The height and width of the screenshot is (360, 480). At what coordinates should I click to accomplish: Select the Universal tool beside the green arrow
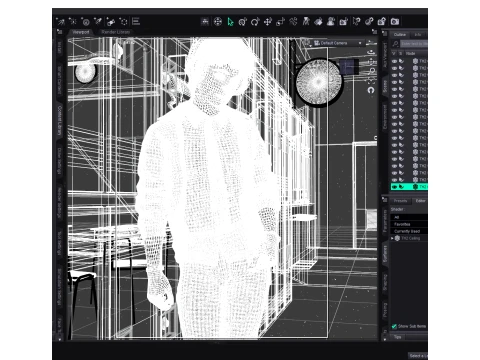coord(243,22)
